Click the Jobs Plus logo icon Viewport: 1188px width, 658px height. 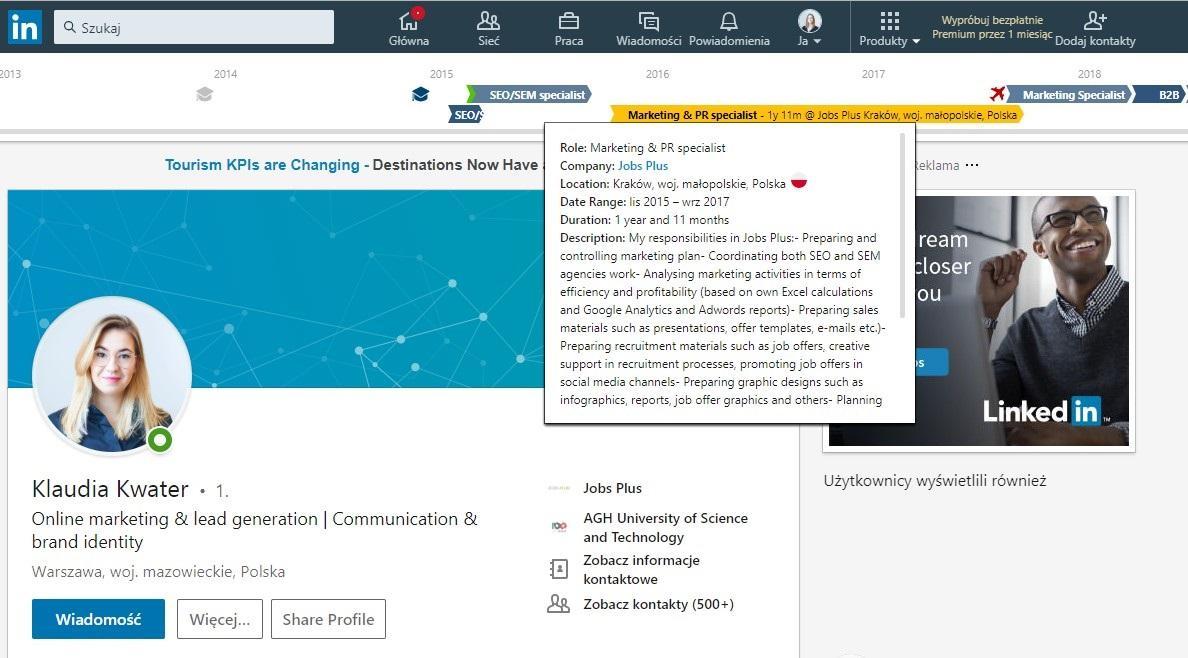coord(559,488)
